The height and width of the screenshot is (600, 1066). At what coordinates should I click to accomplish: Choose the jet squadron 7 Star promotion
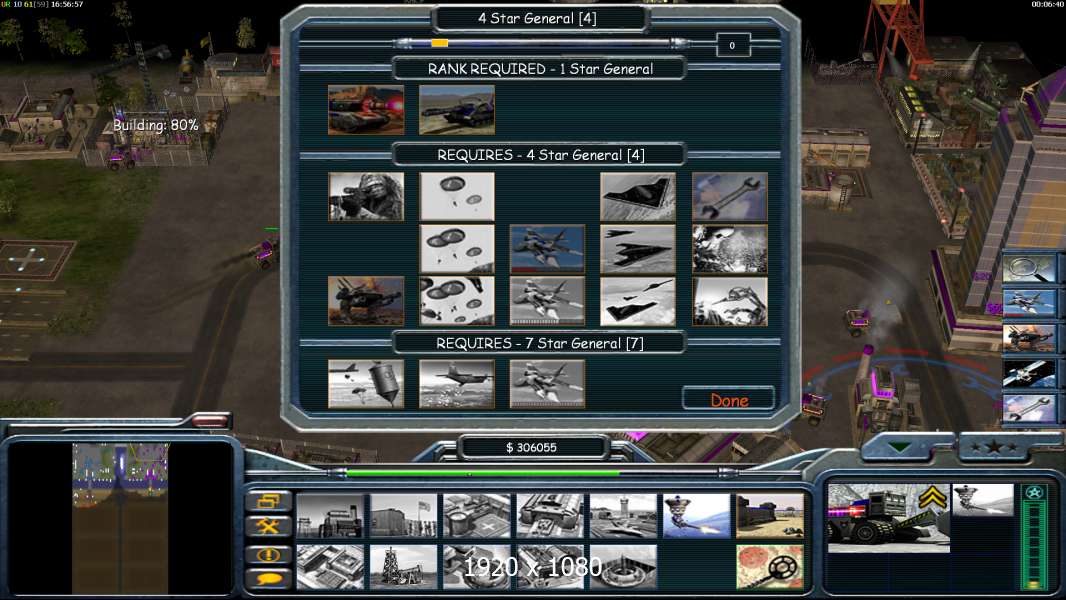click(x=547, y=384)
